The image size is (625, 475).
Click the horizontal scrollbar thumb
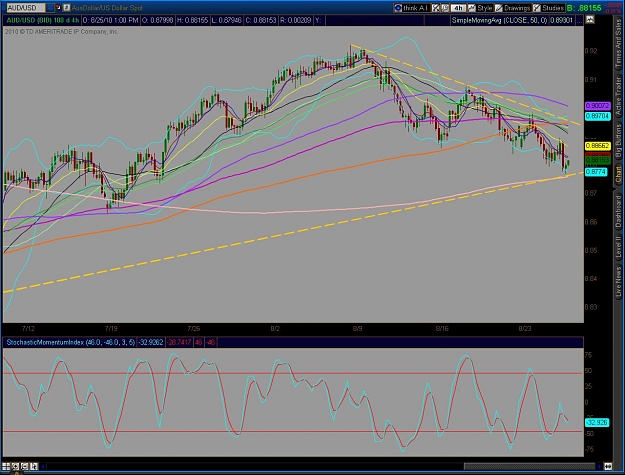tap(529, 466)
